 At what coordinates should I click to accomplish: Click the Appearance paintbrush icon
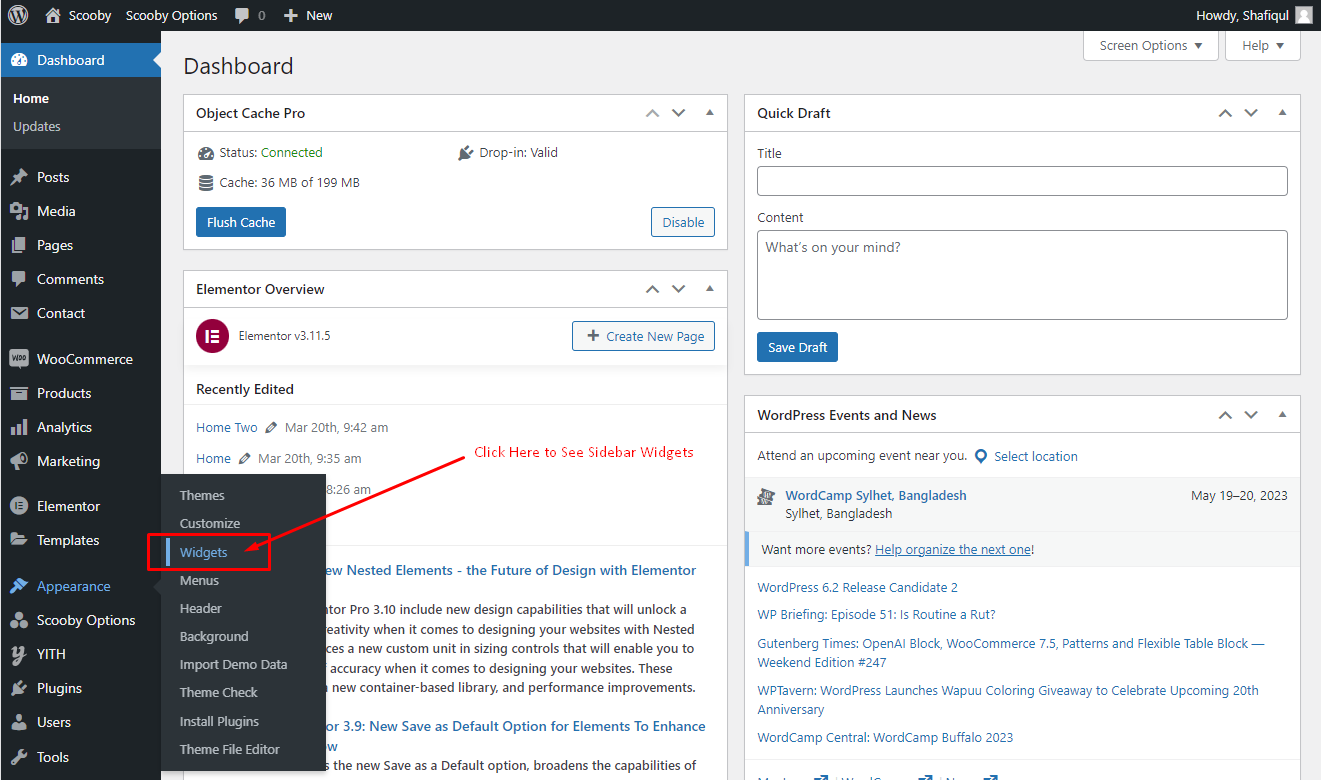pos(19,586)
